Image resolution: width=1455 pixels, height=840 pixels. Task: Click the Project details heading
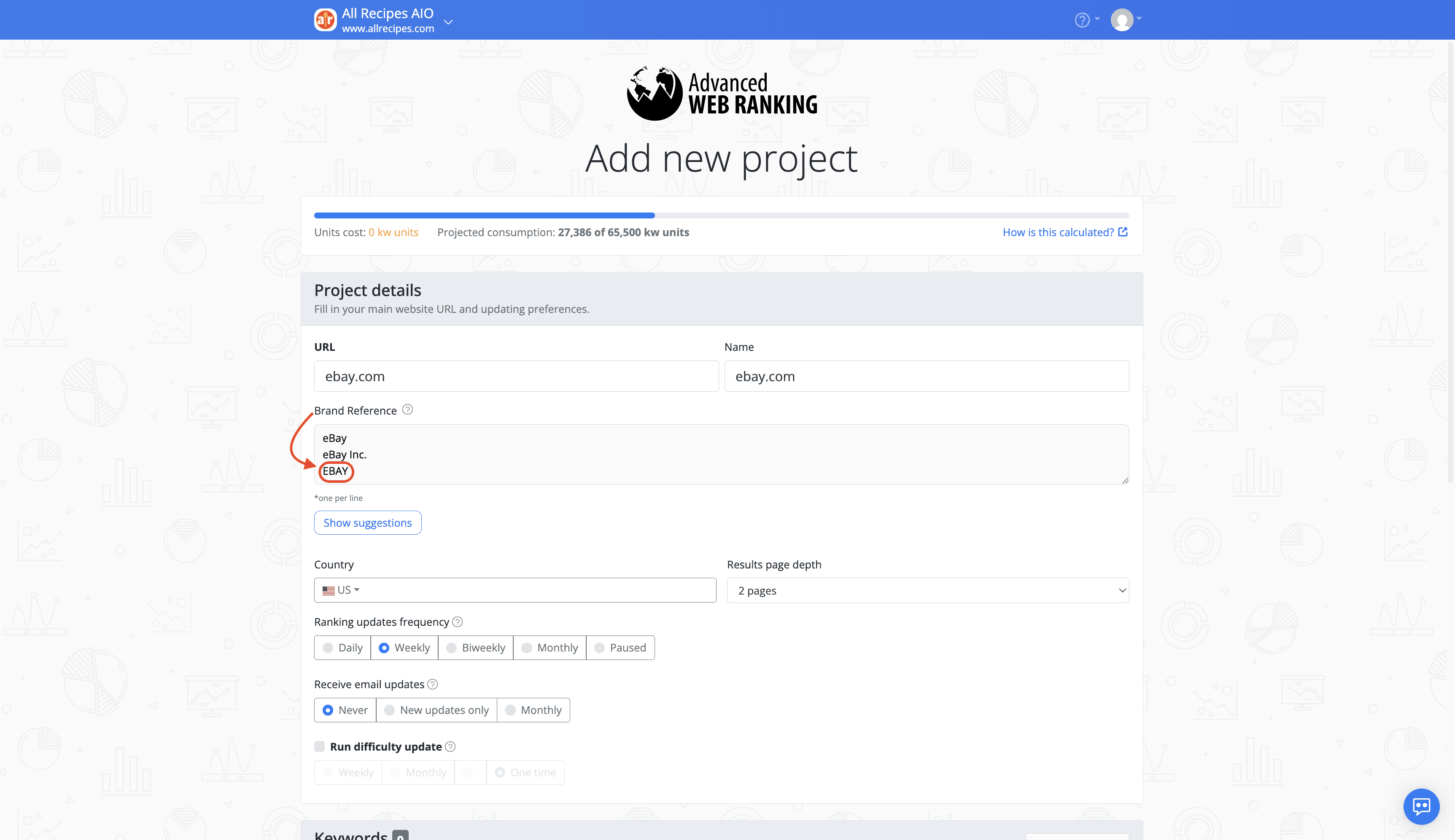[367, 290]
